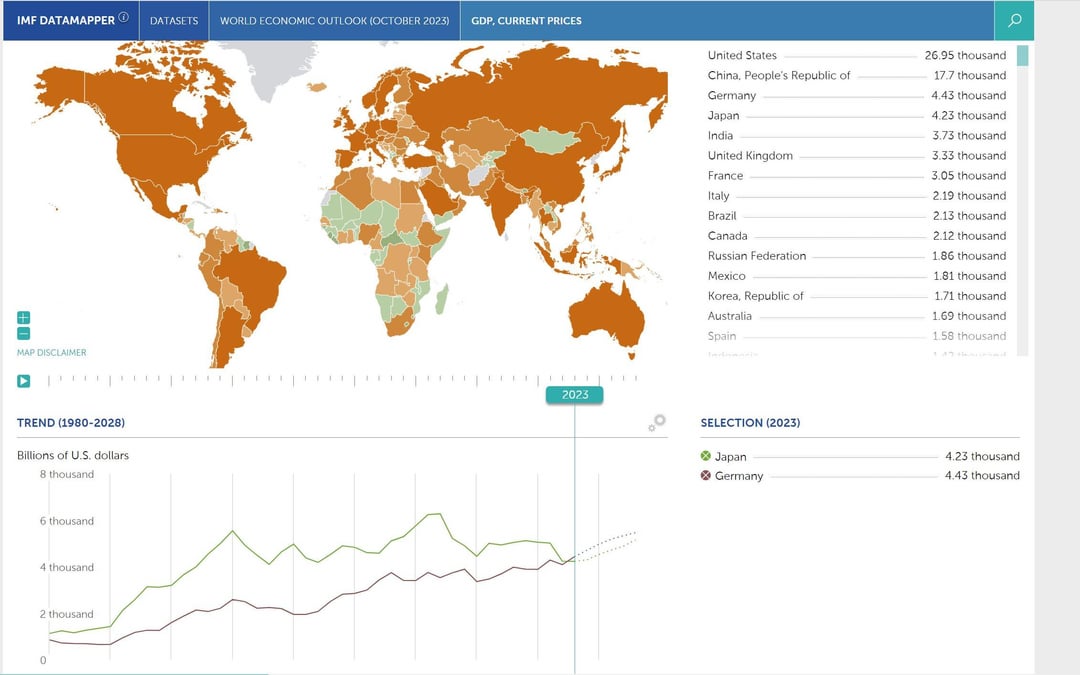Remove Japan from the selection

pos(706,456)
